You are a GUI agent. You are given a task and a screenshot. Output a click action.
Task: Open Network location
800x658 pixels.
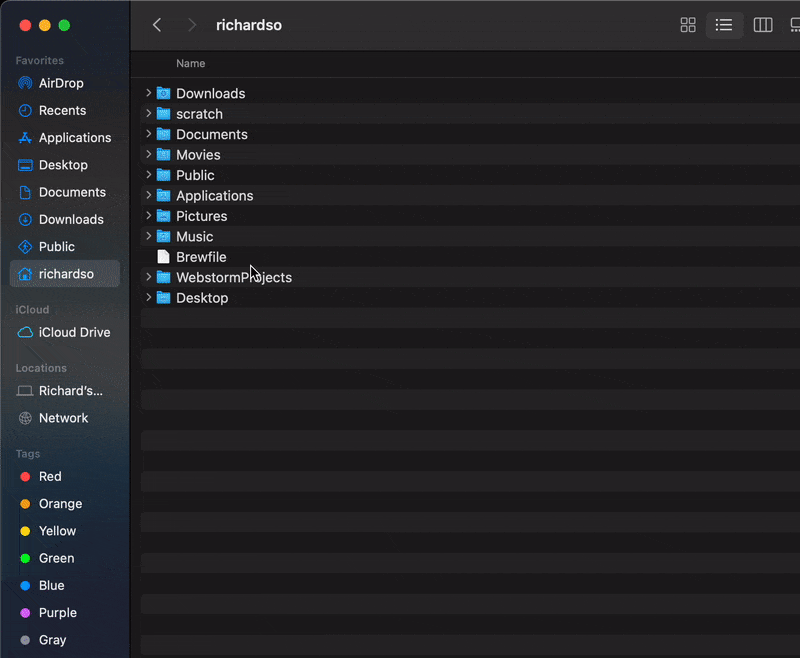[x=64, y=418]
